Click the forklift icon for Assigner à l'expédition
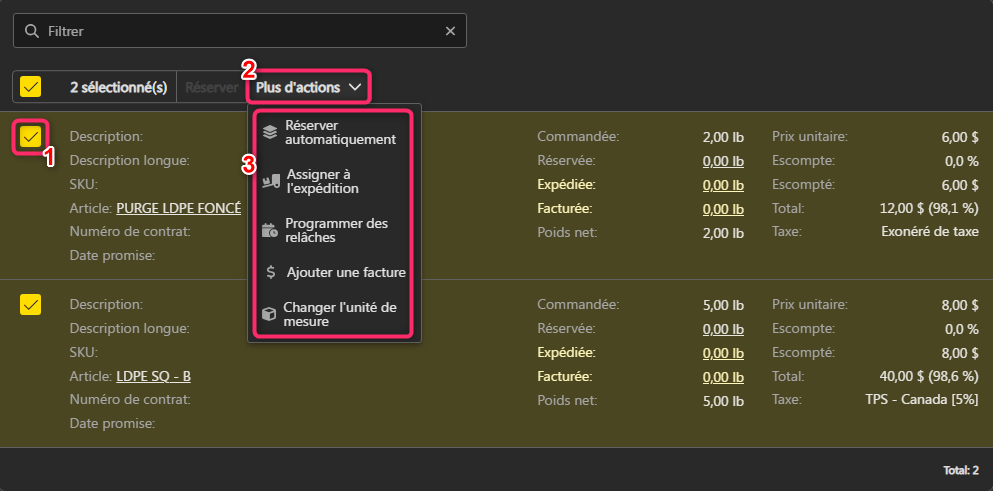Viewport: 993px width, 491px height. pyautogui.click(x=268, y=181)
